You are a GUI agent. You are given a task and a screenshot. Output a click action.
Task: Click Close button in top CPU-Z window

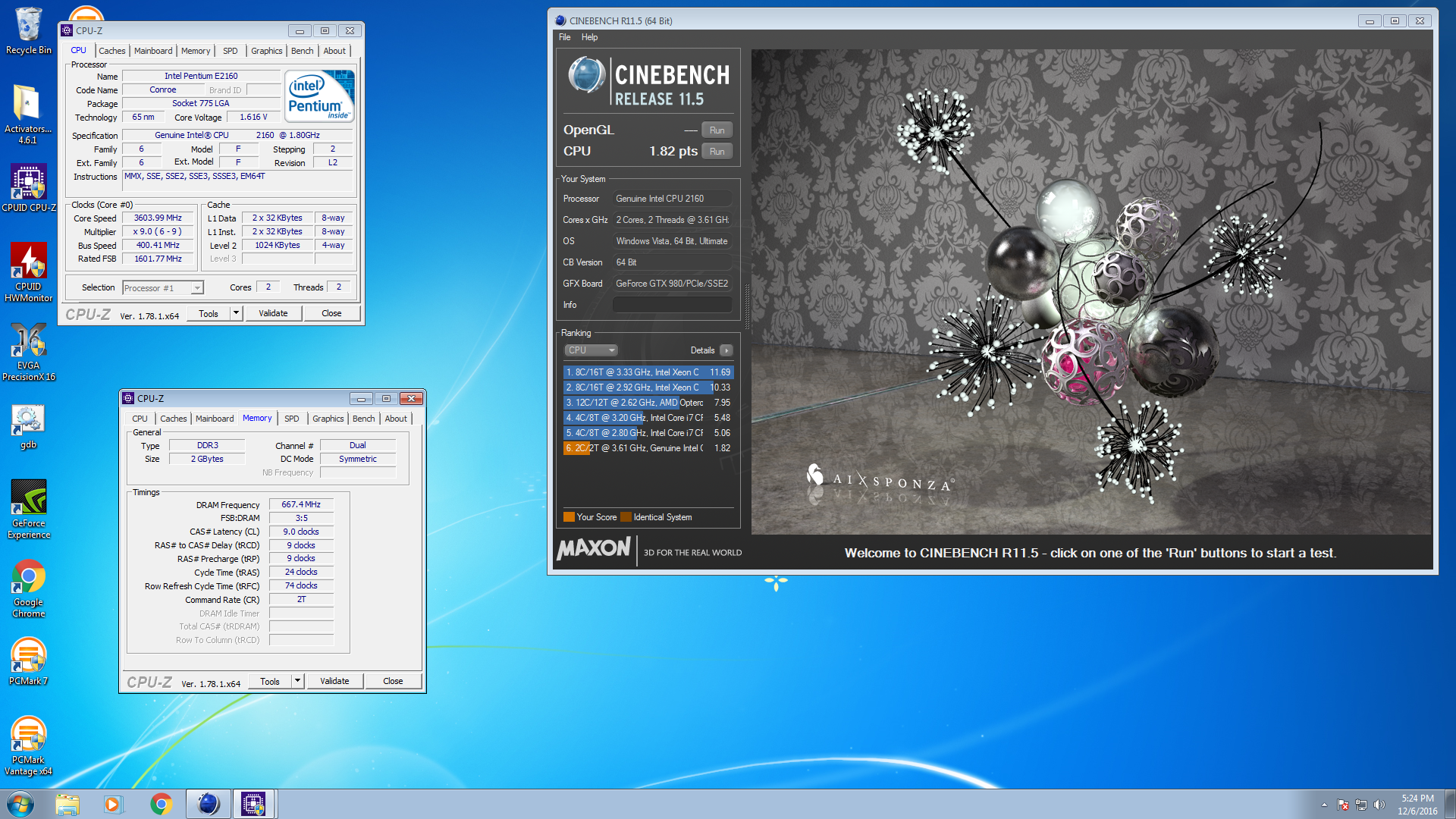point(331,313)
